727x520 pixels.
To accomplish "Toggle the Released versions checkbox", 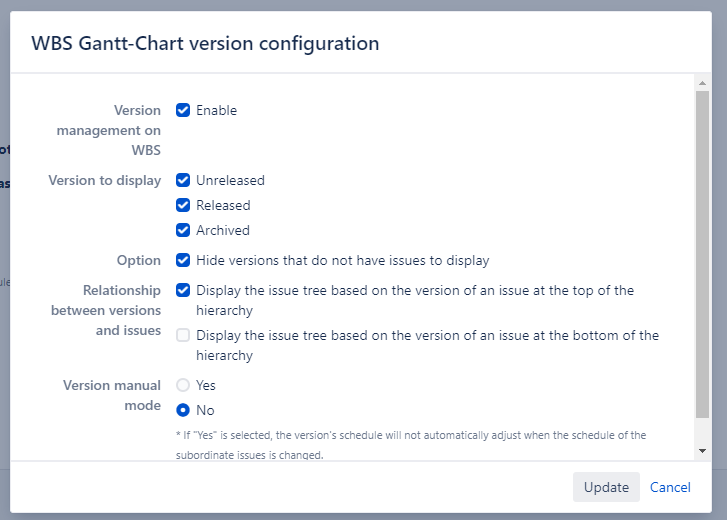I will click(x=183, y=205).
